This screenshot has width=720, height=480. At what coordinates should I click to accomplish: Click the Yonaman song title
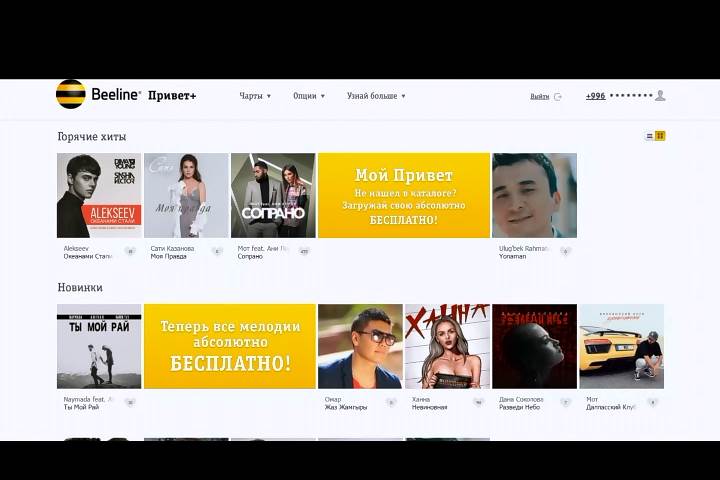[512, 256]
